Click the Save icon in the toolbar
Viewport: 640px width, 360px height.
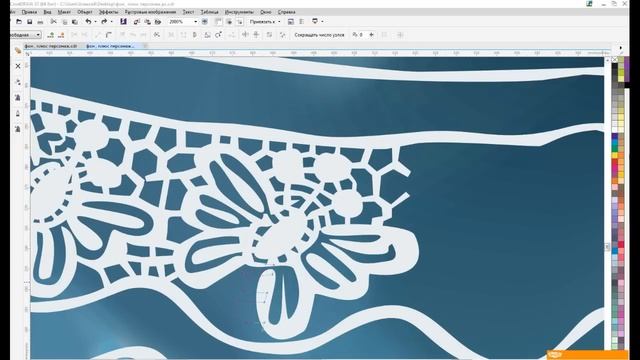pos(29,22)
